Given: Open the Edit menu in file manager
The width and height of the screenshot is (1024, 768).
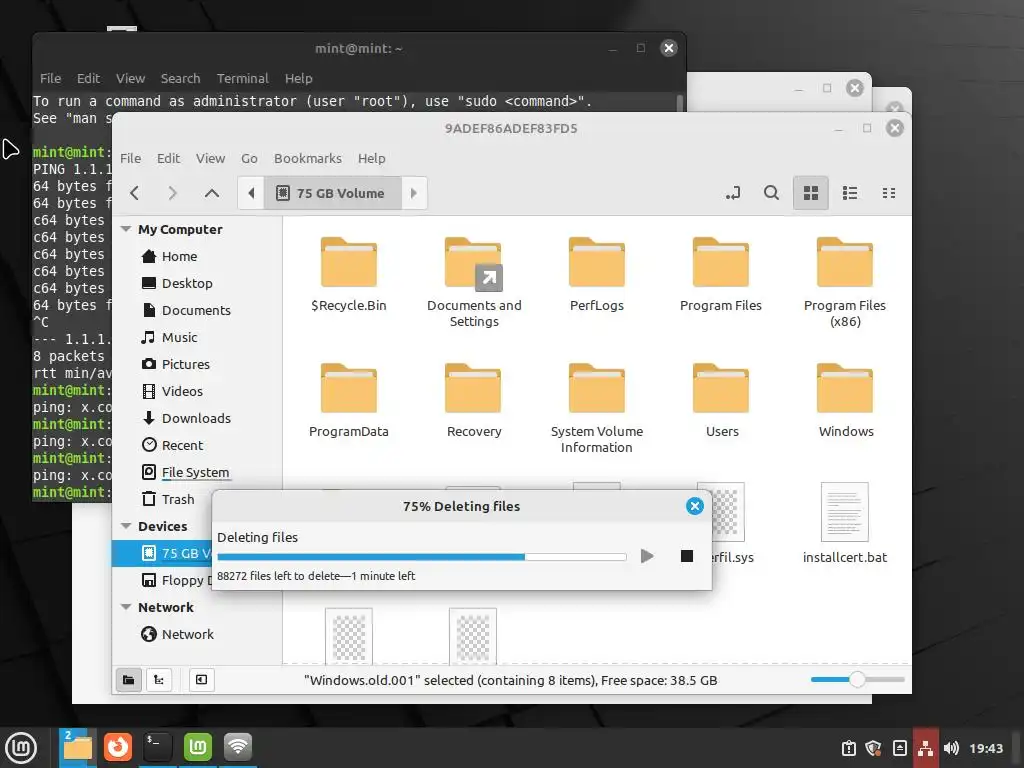Looking at the screenshot, I should click(168, 158).
